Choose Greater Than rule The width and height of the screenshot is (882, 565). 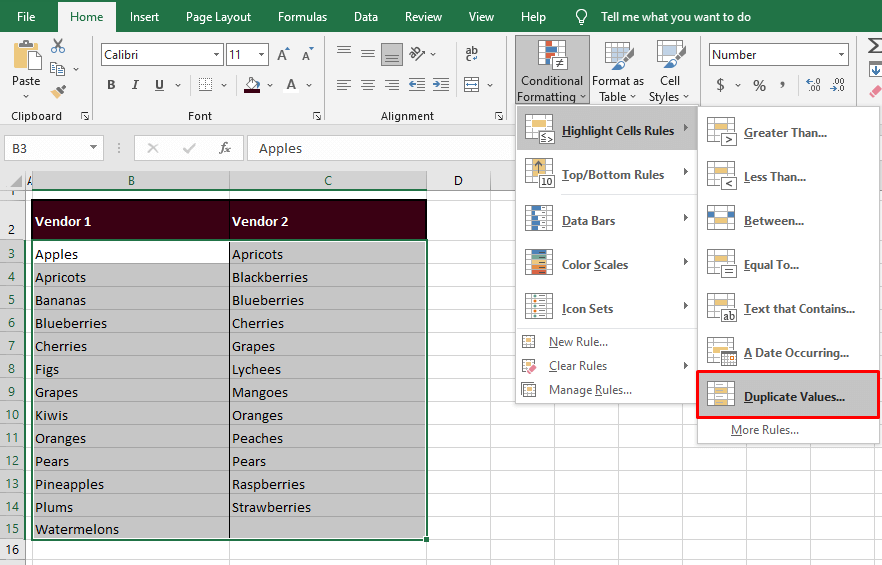pos(788,133)
